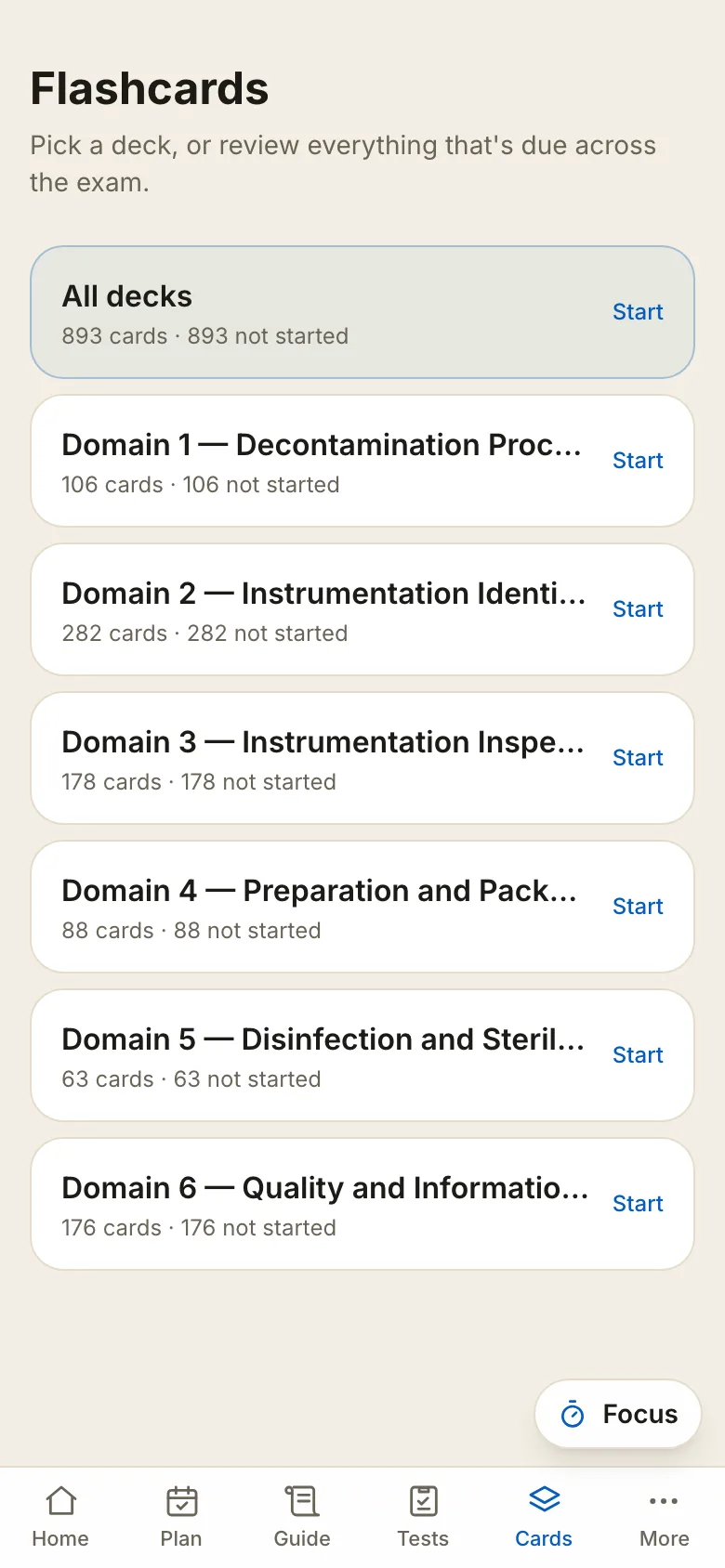The image size is (725, 1568).
Task: Tap the Focus timer icon
Action: tap(573, 1414)
